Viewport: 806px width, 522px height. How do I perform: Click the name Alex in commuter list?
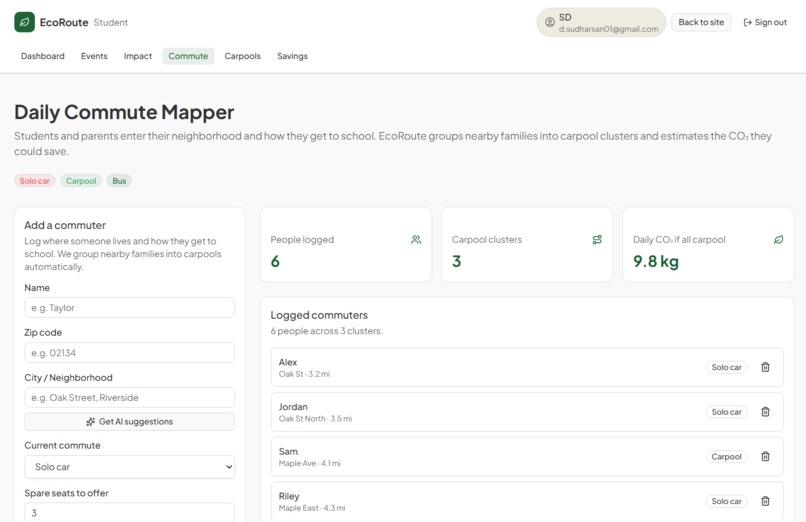pyautogui.click(x=288, y=362)
